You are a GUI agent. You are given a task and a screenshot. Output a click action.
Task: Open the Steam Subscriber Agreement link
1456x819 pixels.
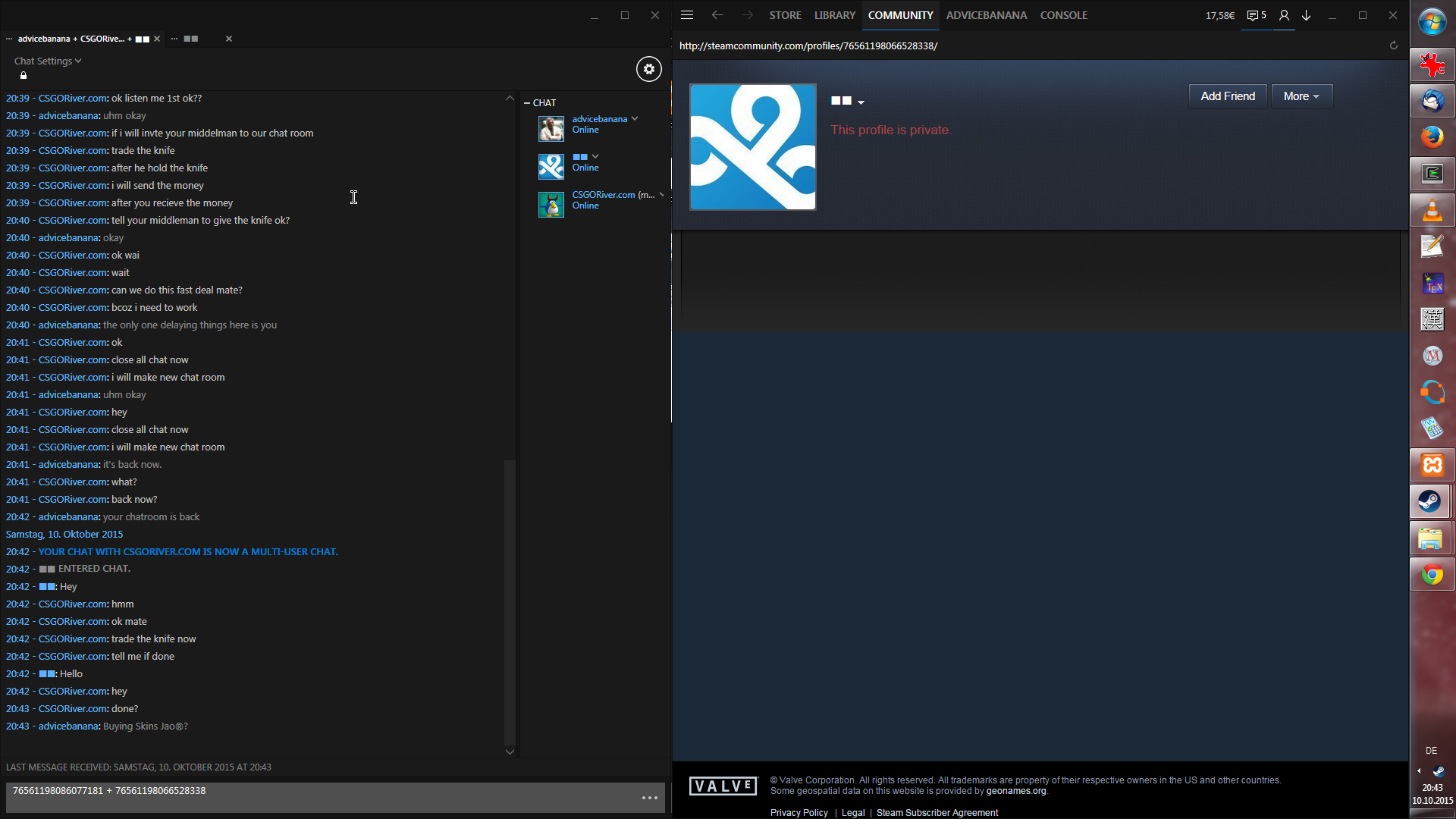937,812
